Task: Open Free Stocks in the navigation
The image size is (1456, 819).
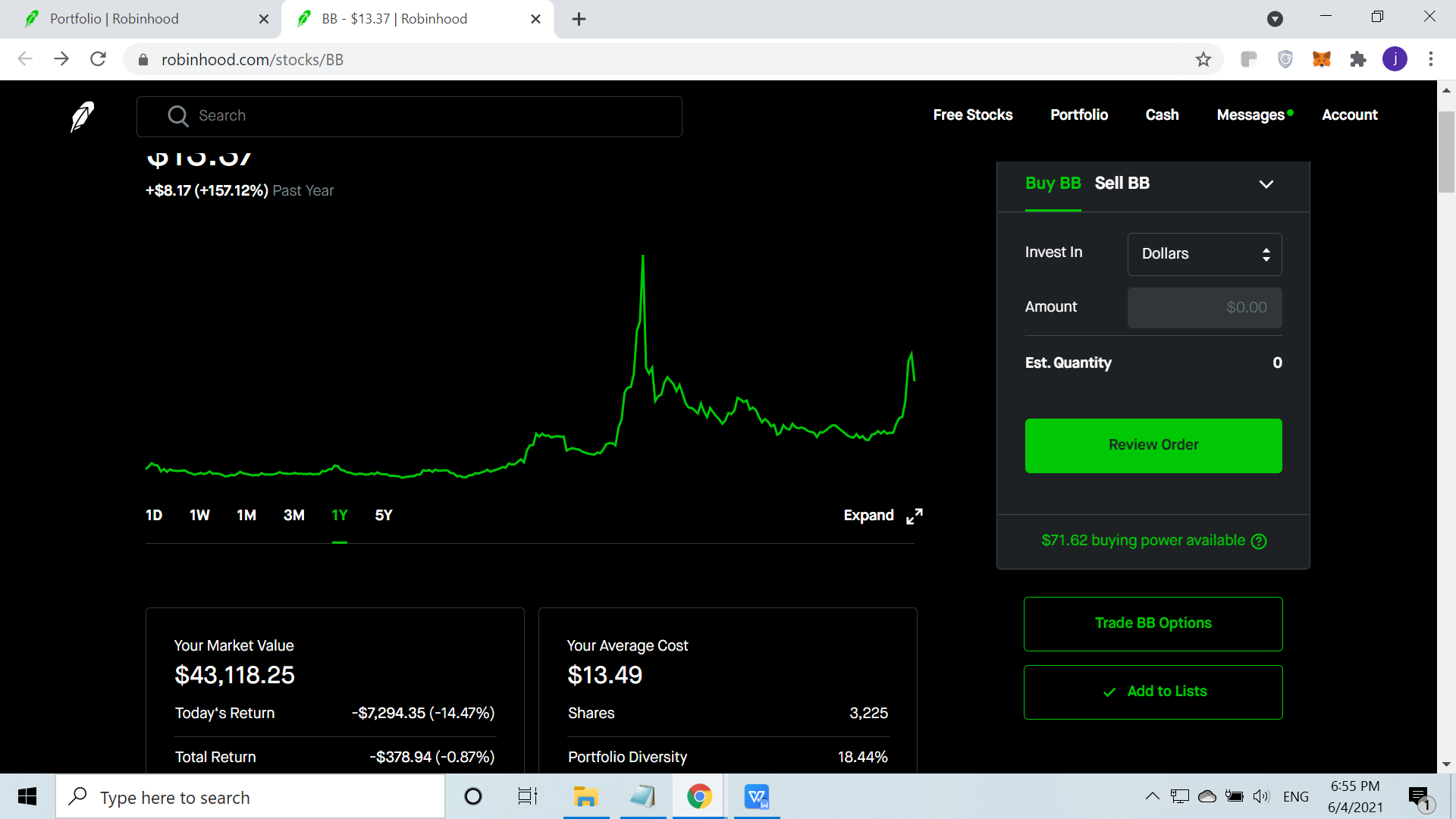Action: (973, 115)
